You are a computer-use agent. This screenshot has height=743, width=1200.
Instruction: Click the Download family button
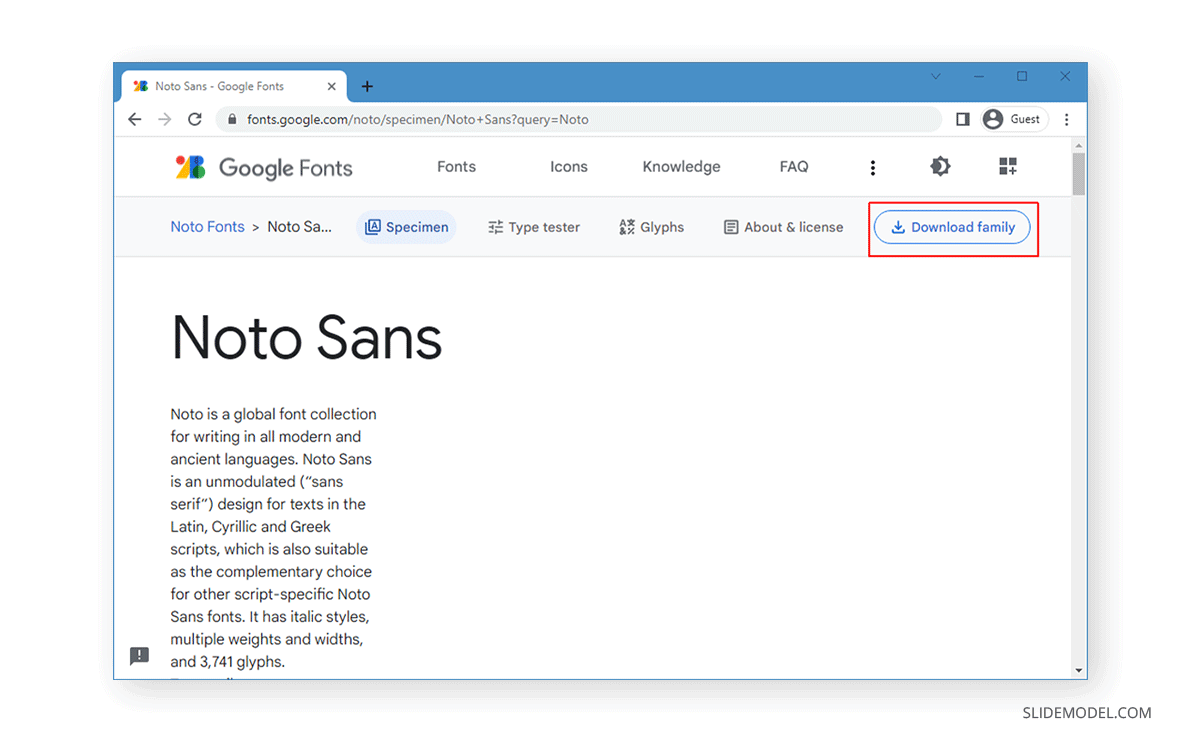[x=952, y=227]
